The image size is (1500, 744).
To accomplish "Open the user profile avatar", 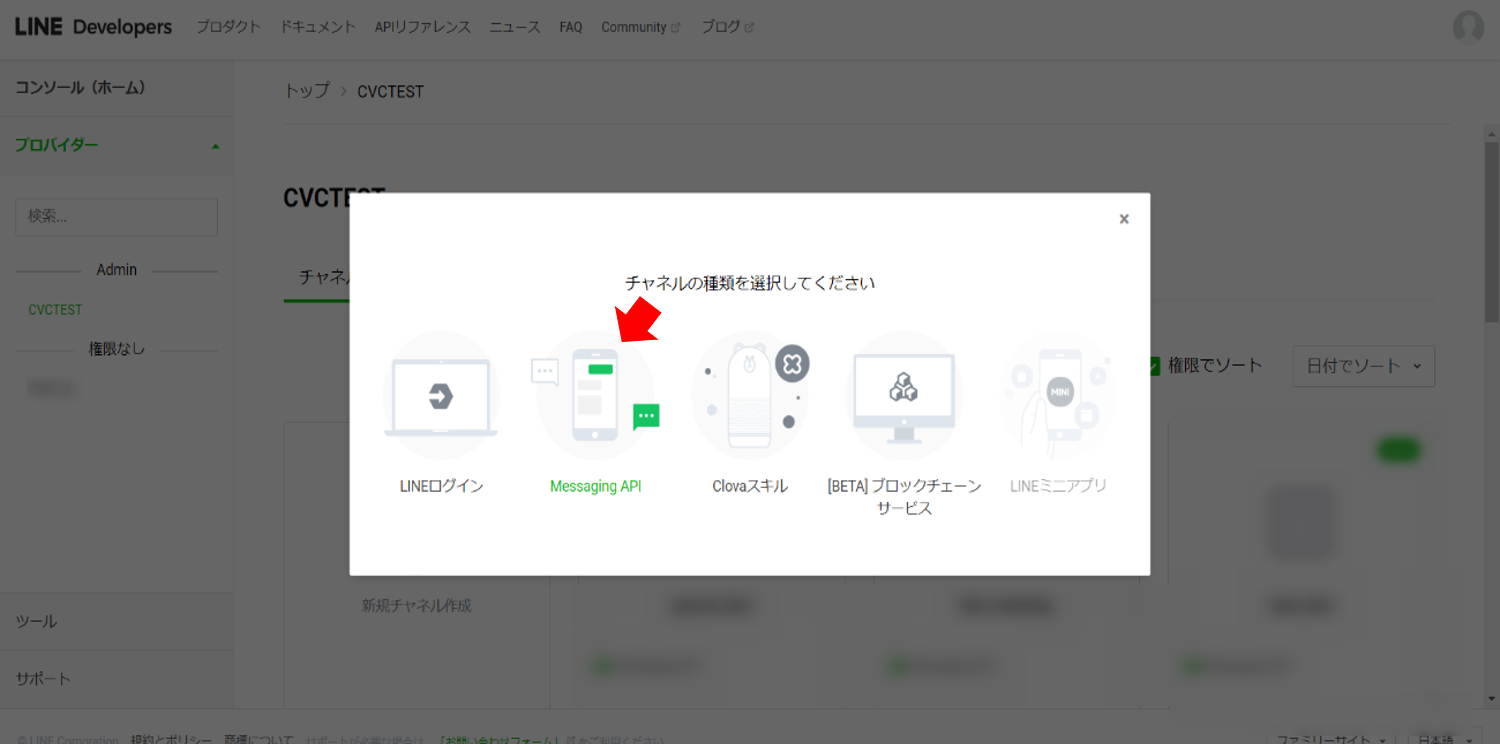I will (1468, 27).
